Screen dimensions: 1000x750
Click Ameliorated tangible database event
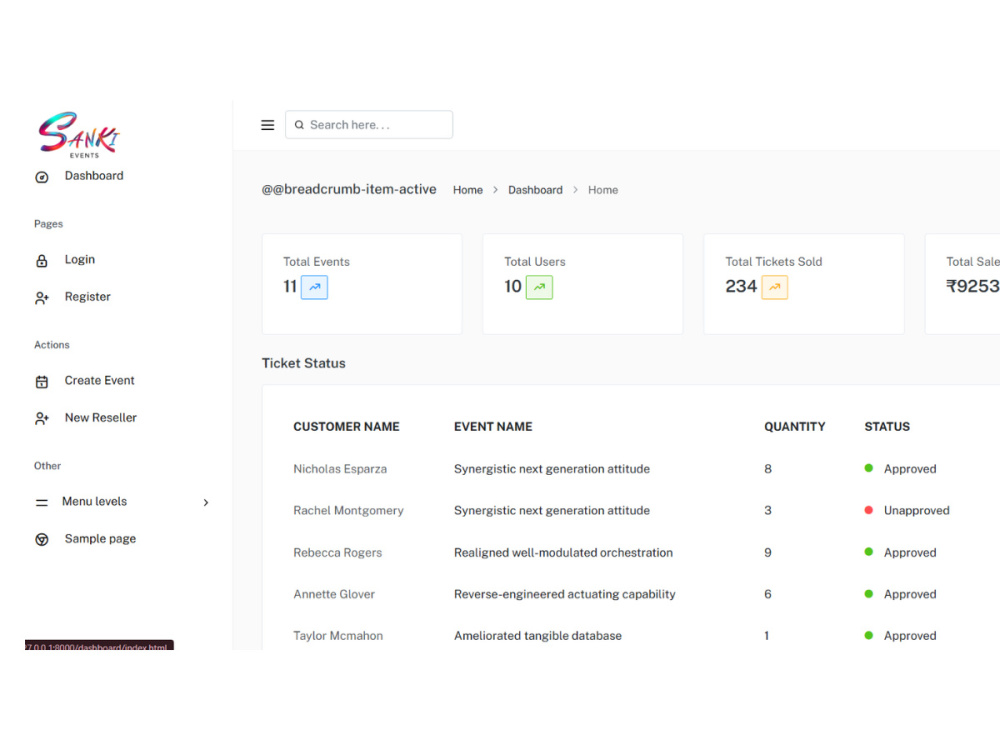[538, 636]
